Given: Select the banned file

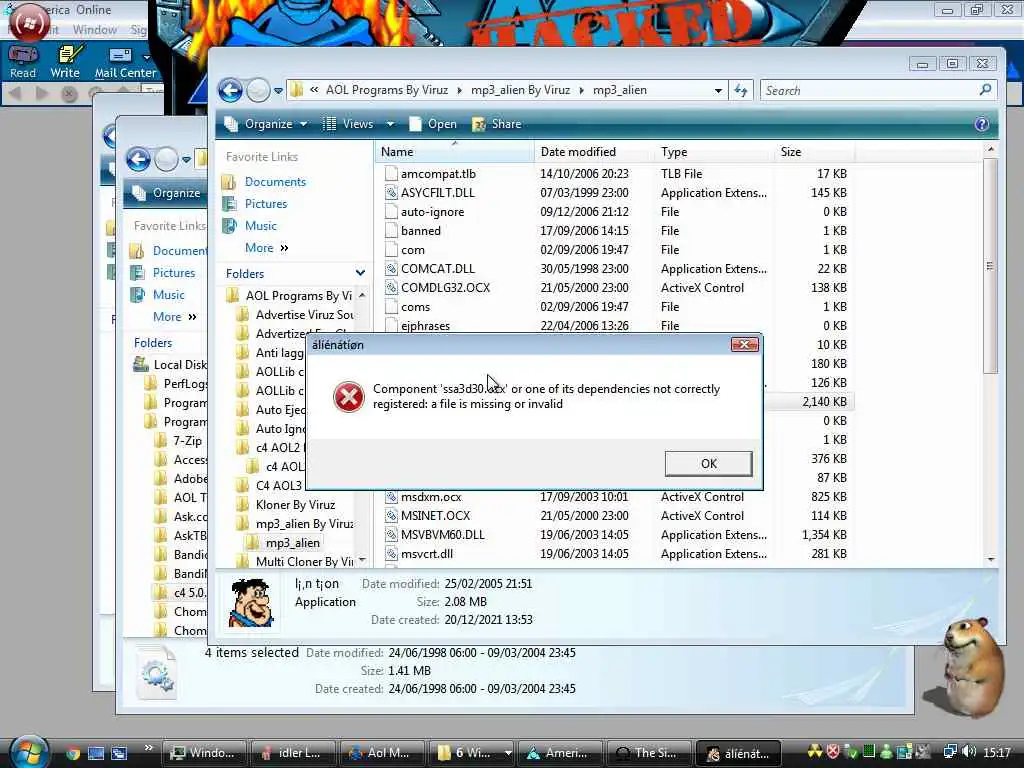Looking at the screenshot, I should pyautogui.click(x=421, y=231).
